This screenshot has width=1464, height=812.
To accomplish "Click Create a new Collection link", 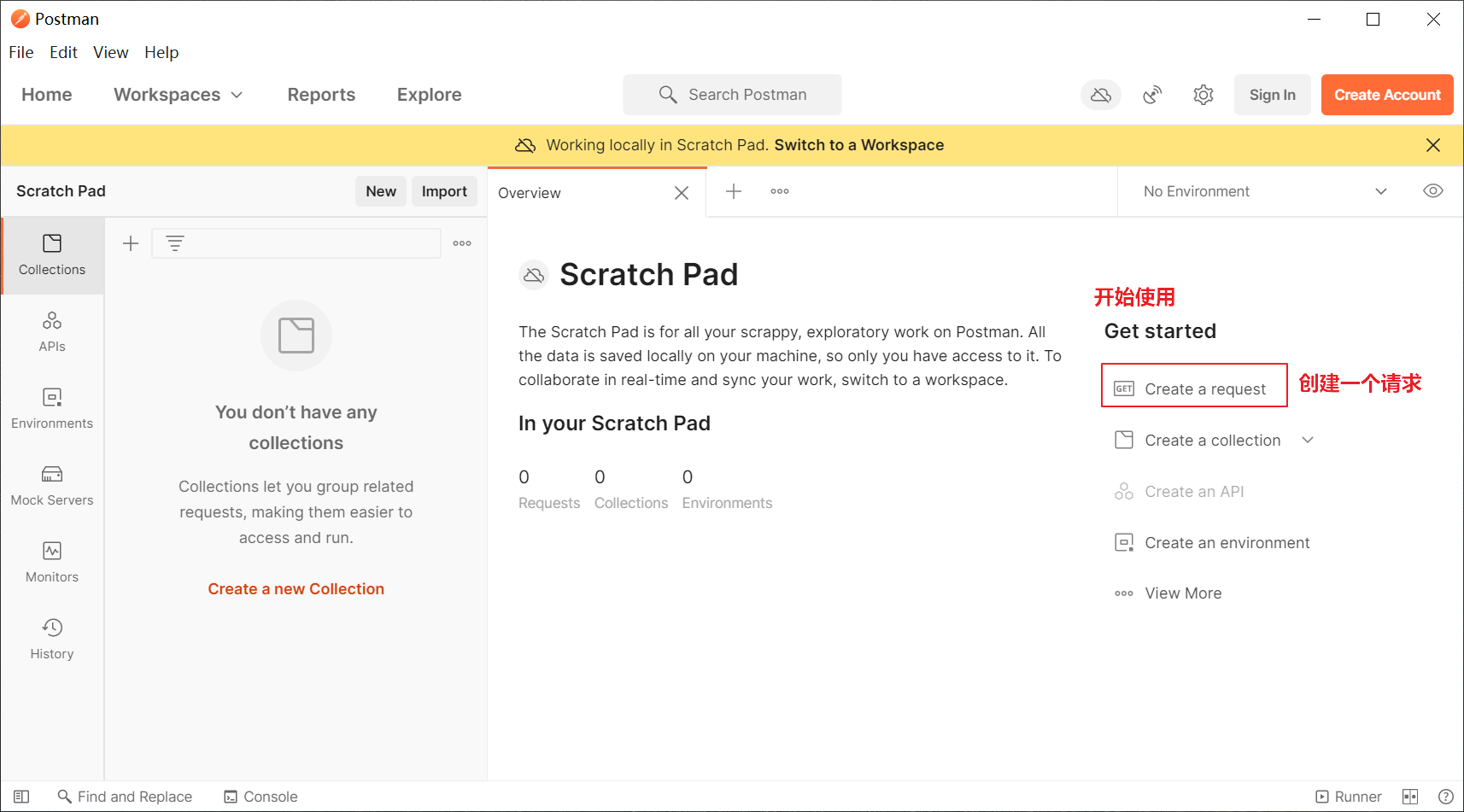I will 296,589.
